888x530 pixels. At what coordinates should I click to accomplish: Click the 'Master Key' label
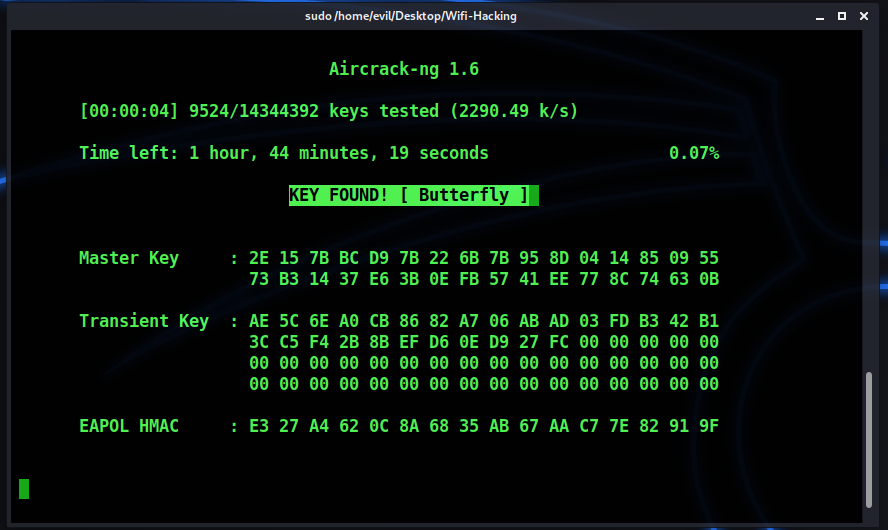point(129,258)
